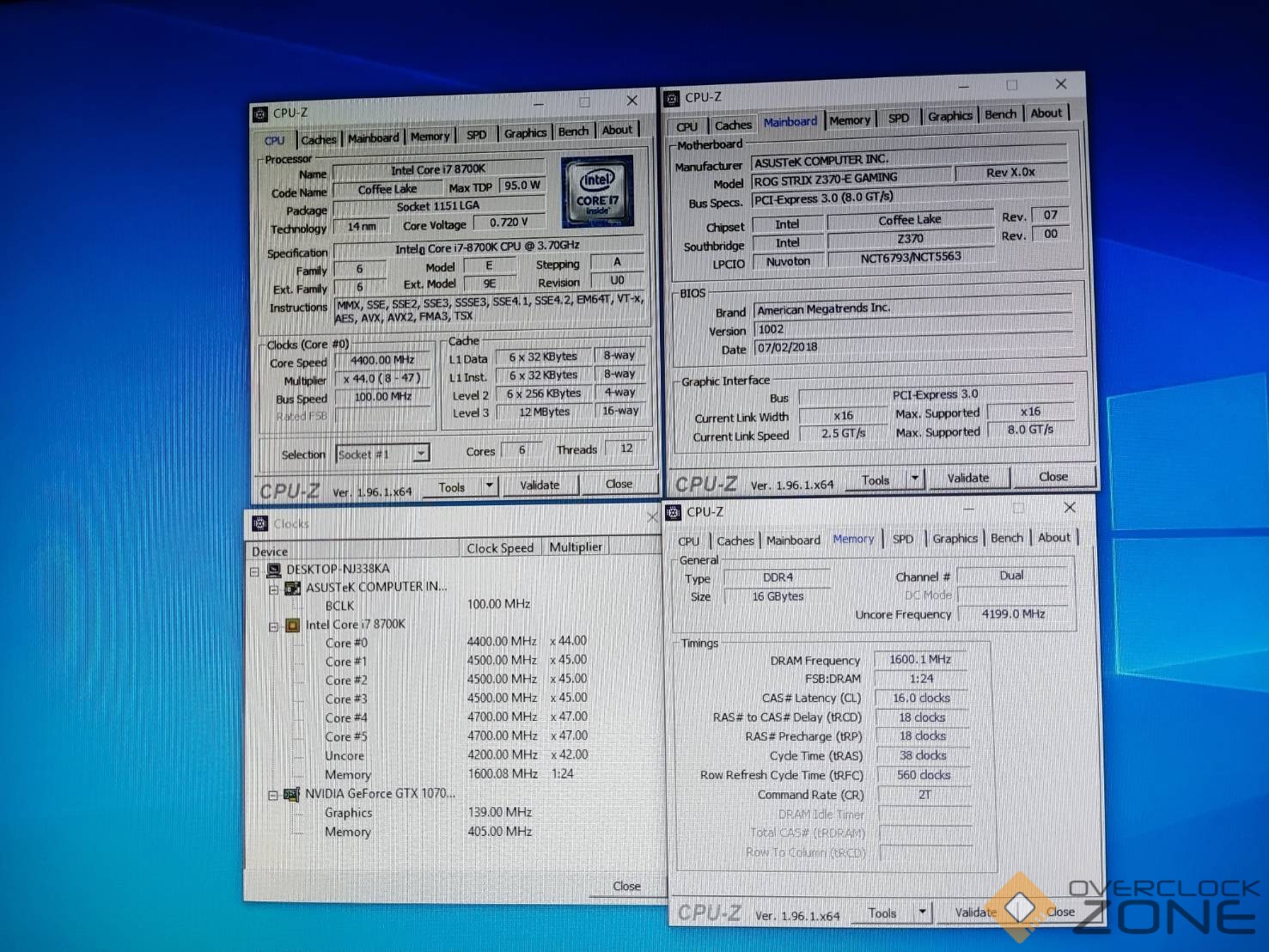The width and height of the screenshot is (1269, 952).
Task: Click the motherboard Model field ROG STRIX Z370-E GAMING
Action: pos(851,180)
